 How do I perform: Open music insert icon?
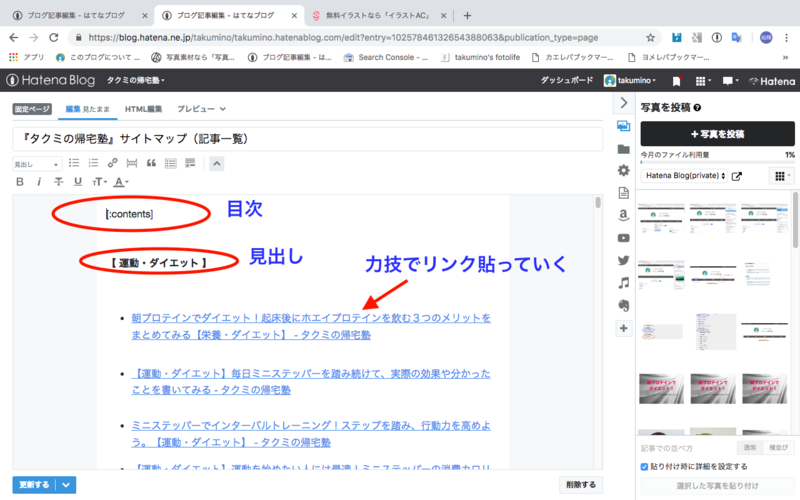[x=623, y=283]
